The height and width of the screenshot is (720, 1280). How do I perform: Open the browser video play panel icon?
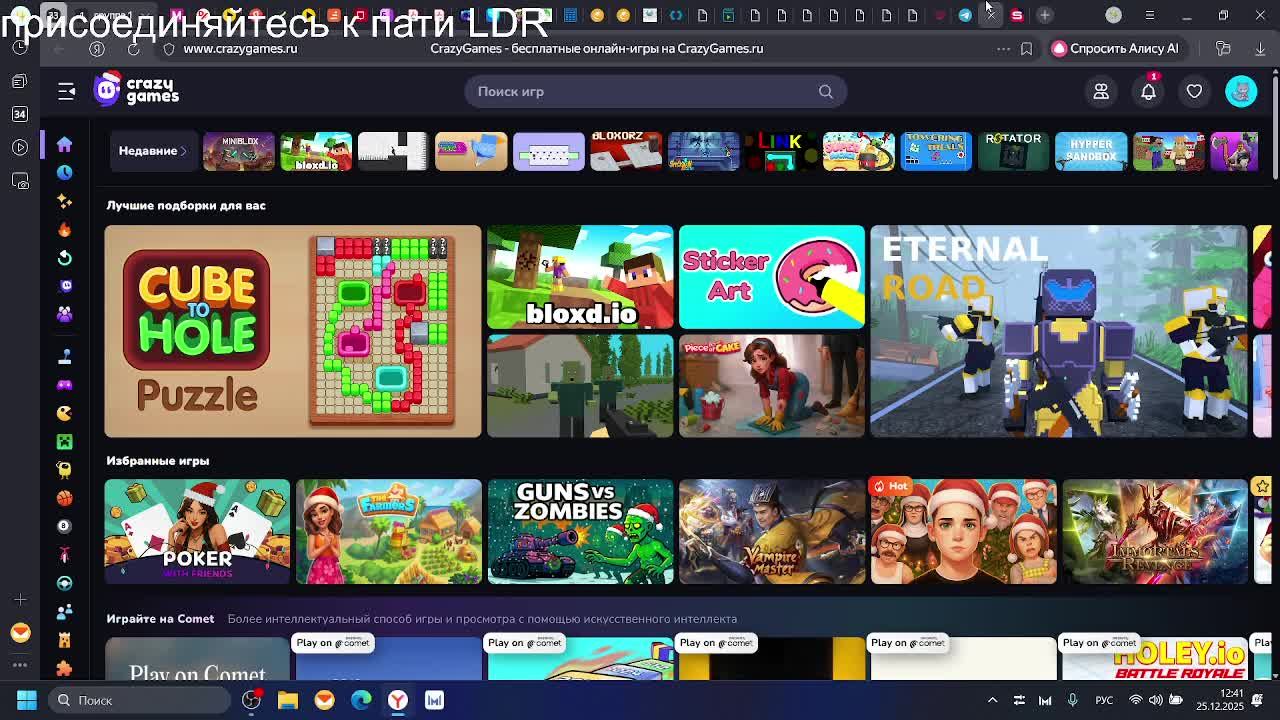click(20, 147)
